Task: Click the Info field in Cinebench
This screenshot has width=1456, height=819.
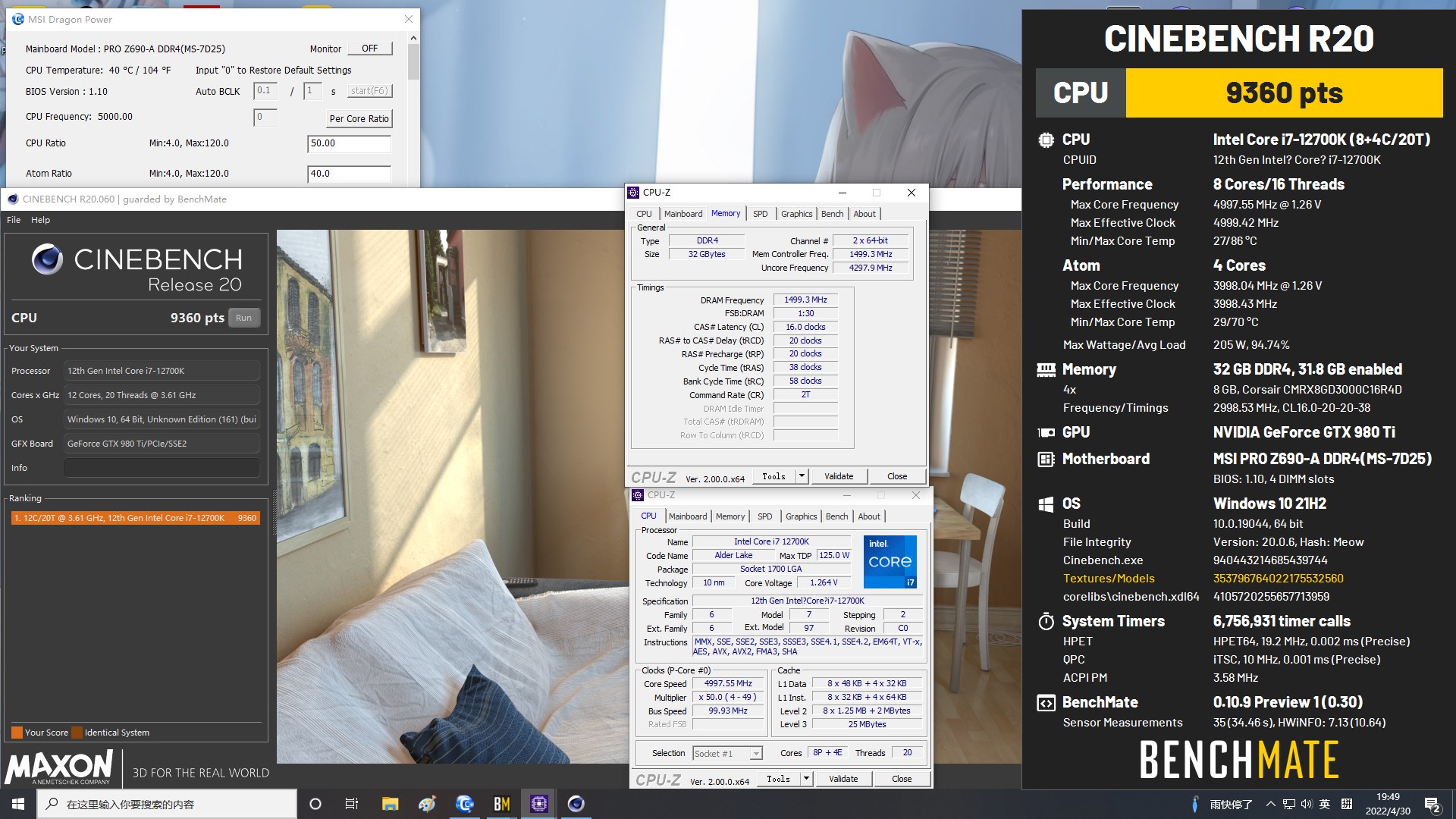Action: [162, 468]
